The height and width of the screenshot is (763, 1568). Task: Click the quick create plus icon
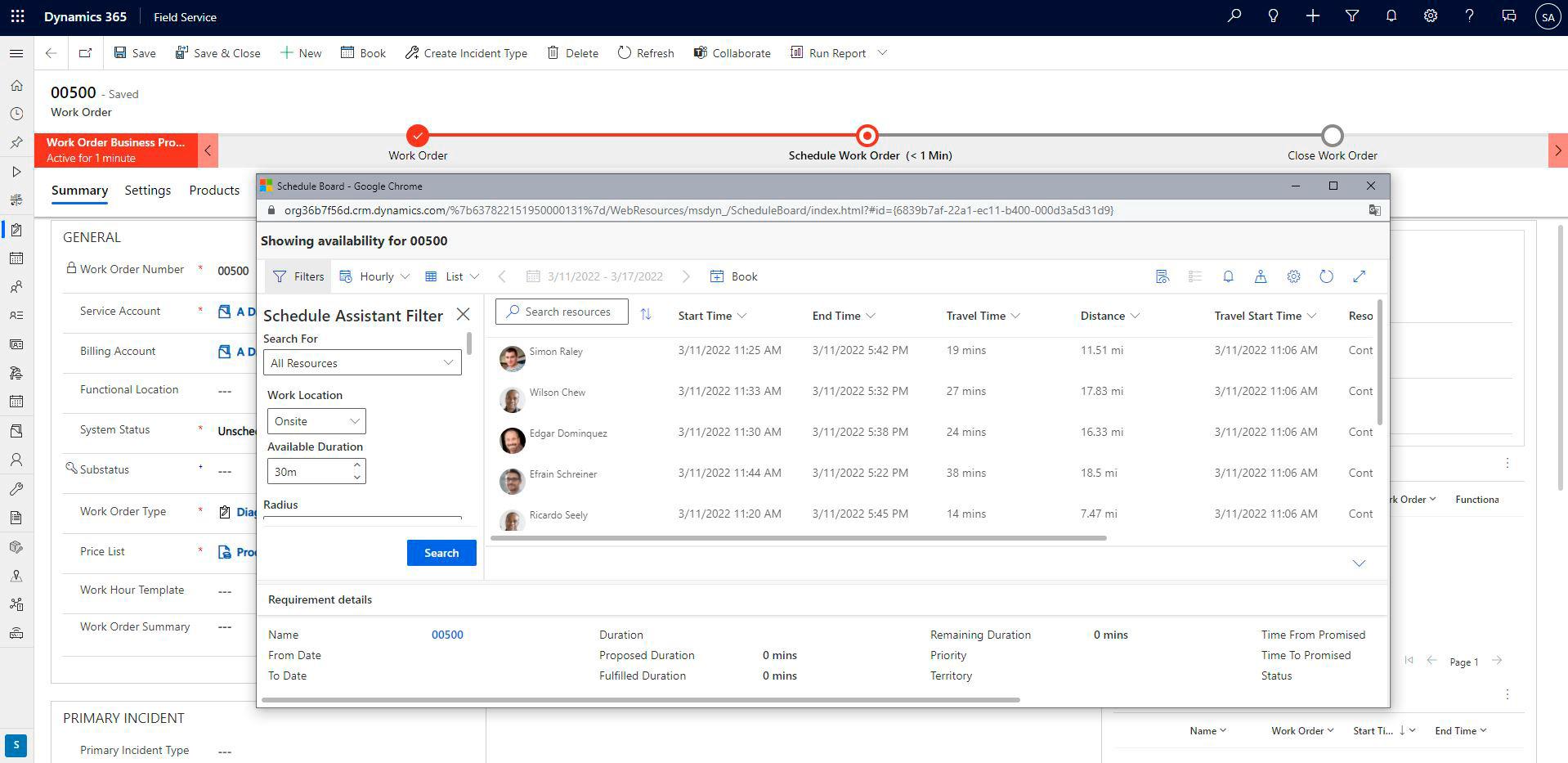click(x=1312, y=16)
